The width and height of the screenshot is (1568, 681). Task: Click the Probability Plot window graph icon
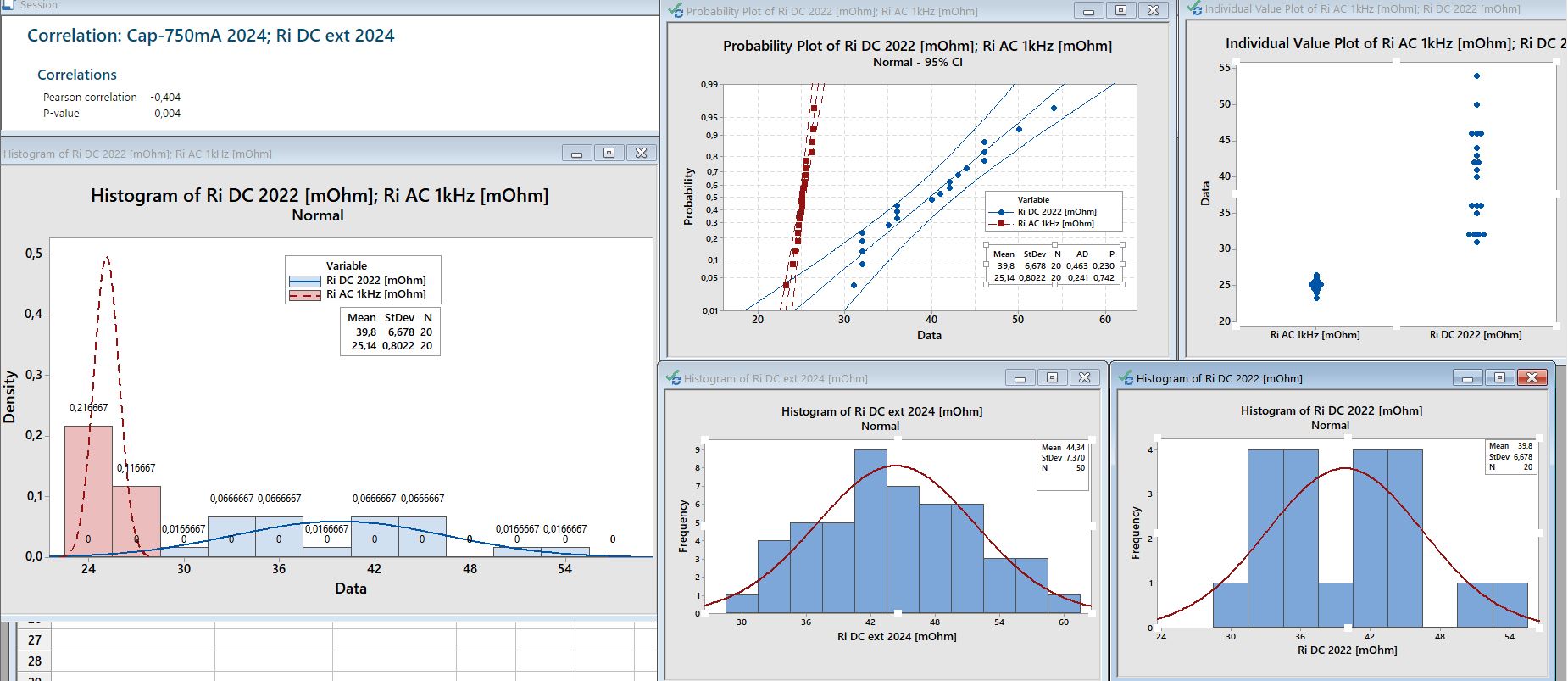point(676,11)
